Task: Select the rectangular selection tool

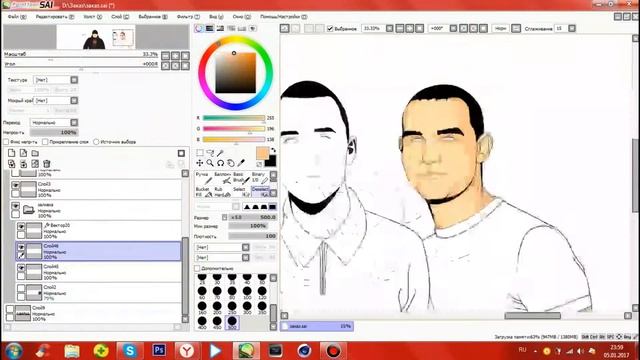Action: tap(200, 153)
